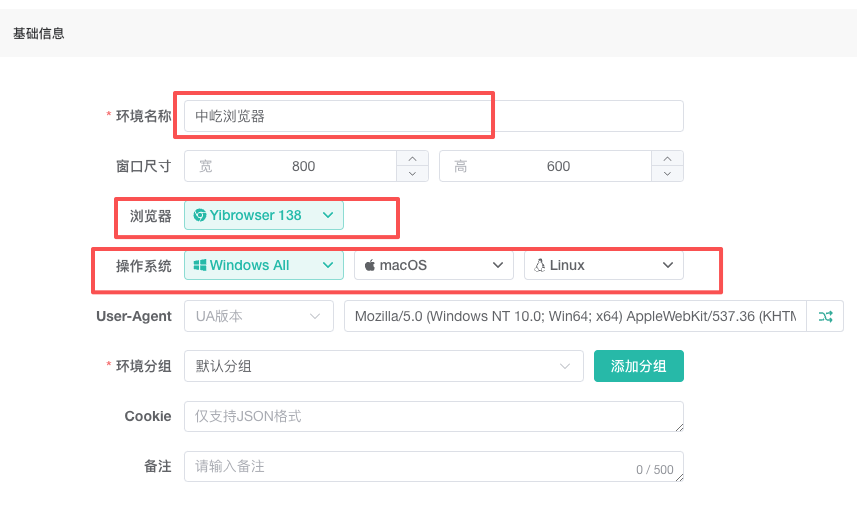The width and height of the screenshot is (857, 508).
Task: Open the Windows All dropdown
Action: point(327,265)
